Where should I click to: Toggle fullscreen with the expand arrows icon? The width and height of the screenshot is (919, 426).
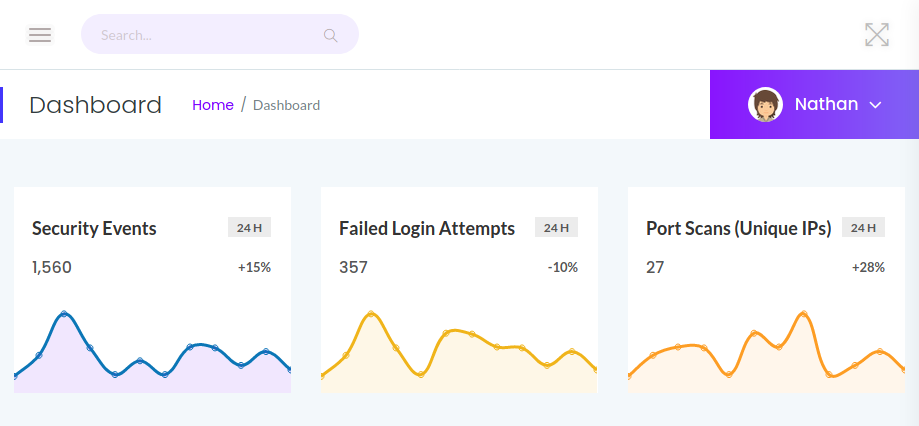click(876, 35)
